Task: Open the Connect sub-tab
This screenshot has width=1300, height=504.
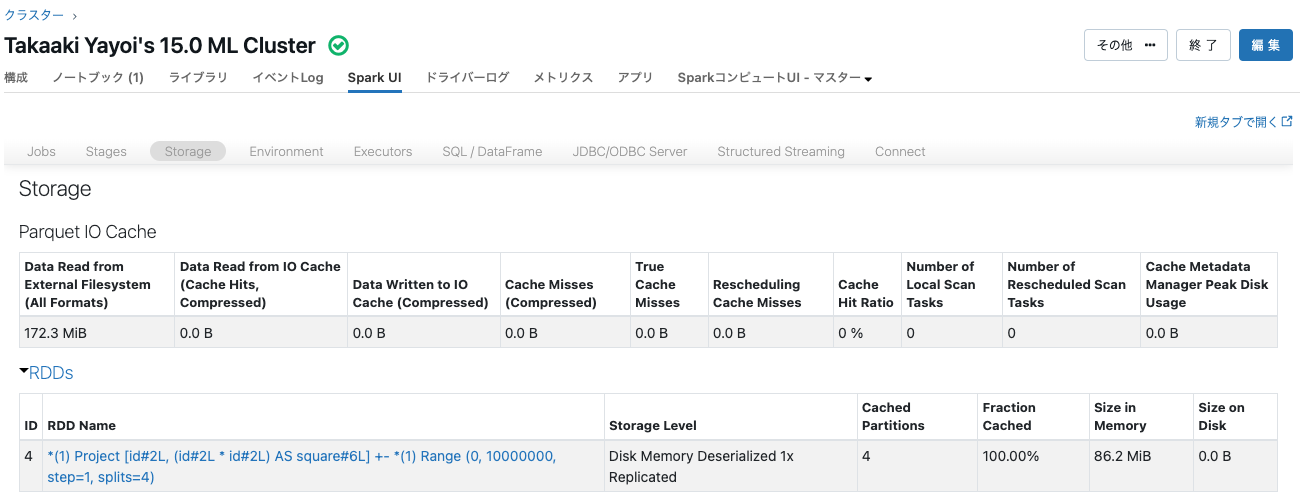Action: click(900, 151)
